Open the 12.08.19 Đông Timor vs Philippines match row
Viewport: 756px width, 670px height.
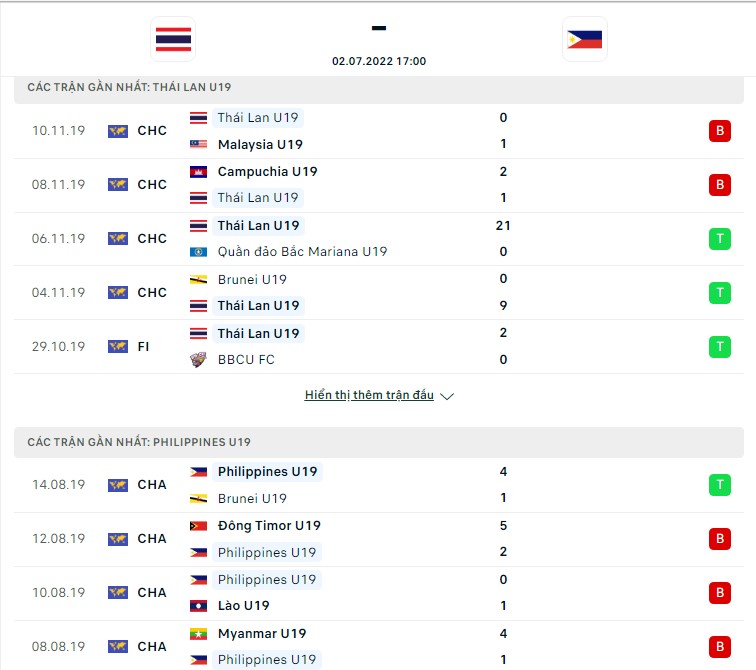pos(379,539)
